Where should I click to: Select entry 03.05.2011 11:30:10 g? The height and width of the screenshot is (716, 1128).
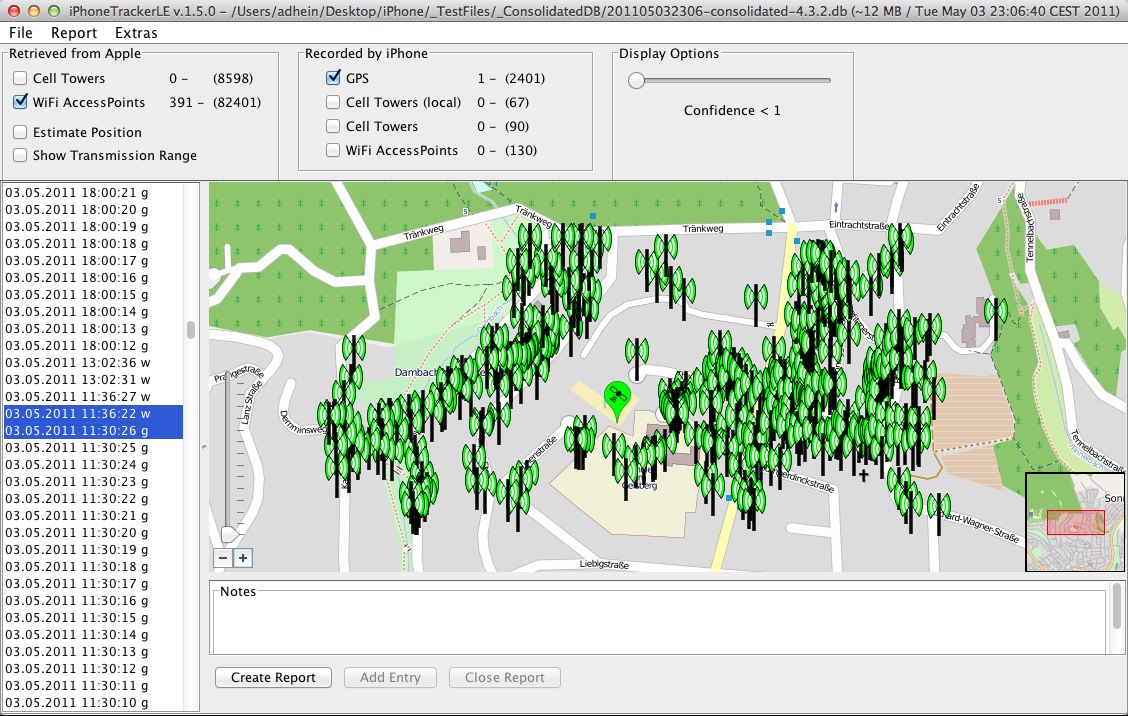click(x=94, y=703)
